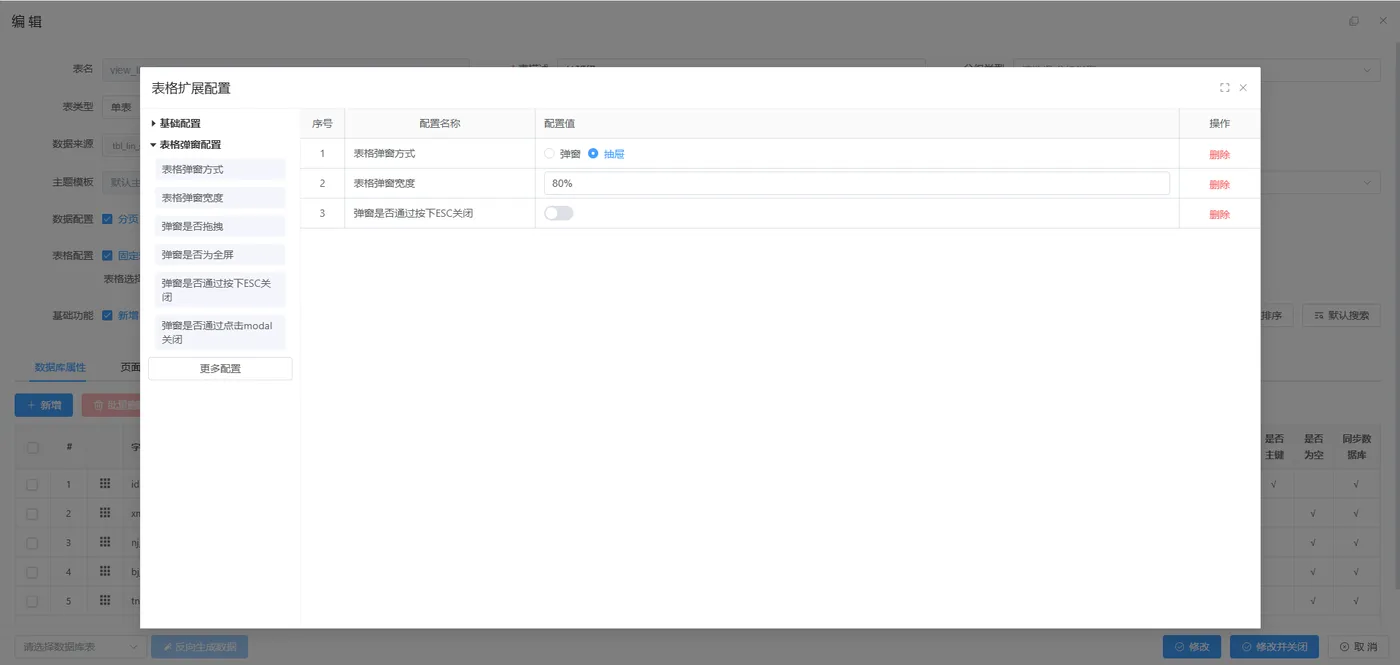This screenshot has height=665, width=1400.
Task: Tick the checkbox of table row 5
Action: pos(32,601)
